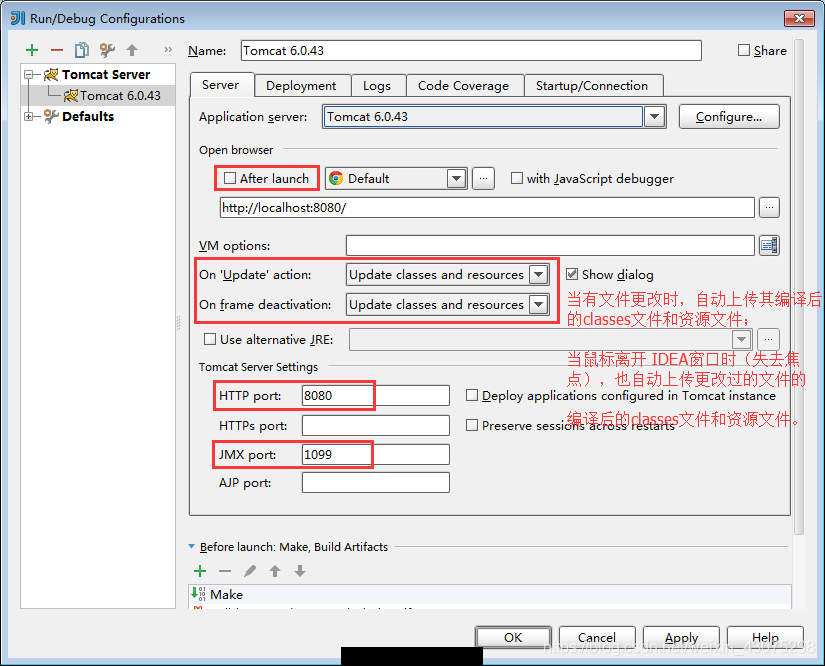Show more toolbar actions chevron
Image resolution: width=825 pixels, height=666 pixels.
point(168,50)
